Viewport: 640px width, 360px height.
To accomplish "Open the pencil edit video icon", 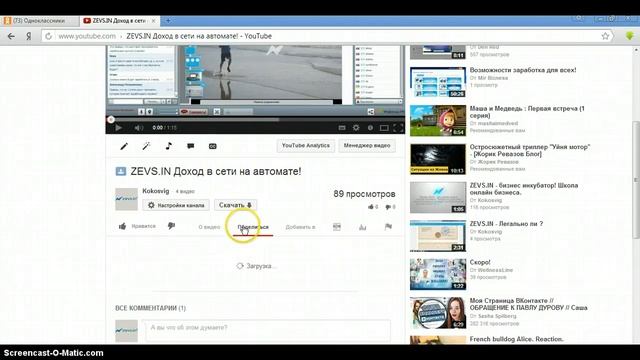I will 124,146.
